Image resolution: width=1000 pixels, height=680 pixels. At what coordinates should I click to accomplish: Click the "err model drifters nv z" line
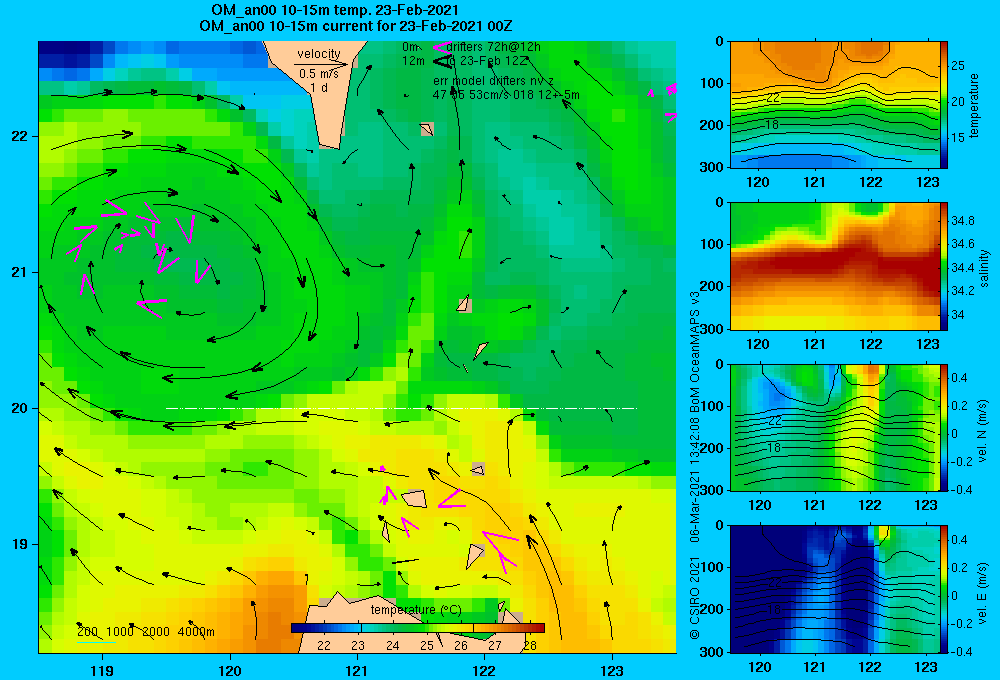click(x=493, y=81)
